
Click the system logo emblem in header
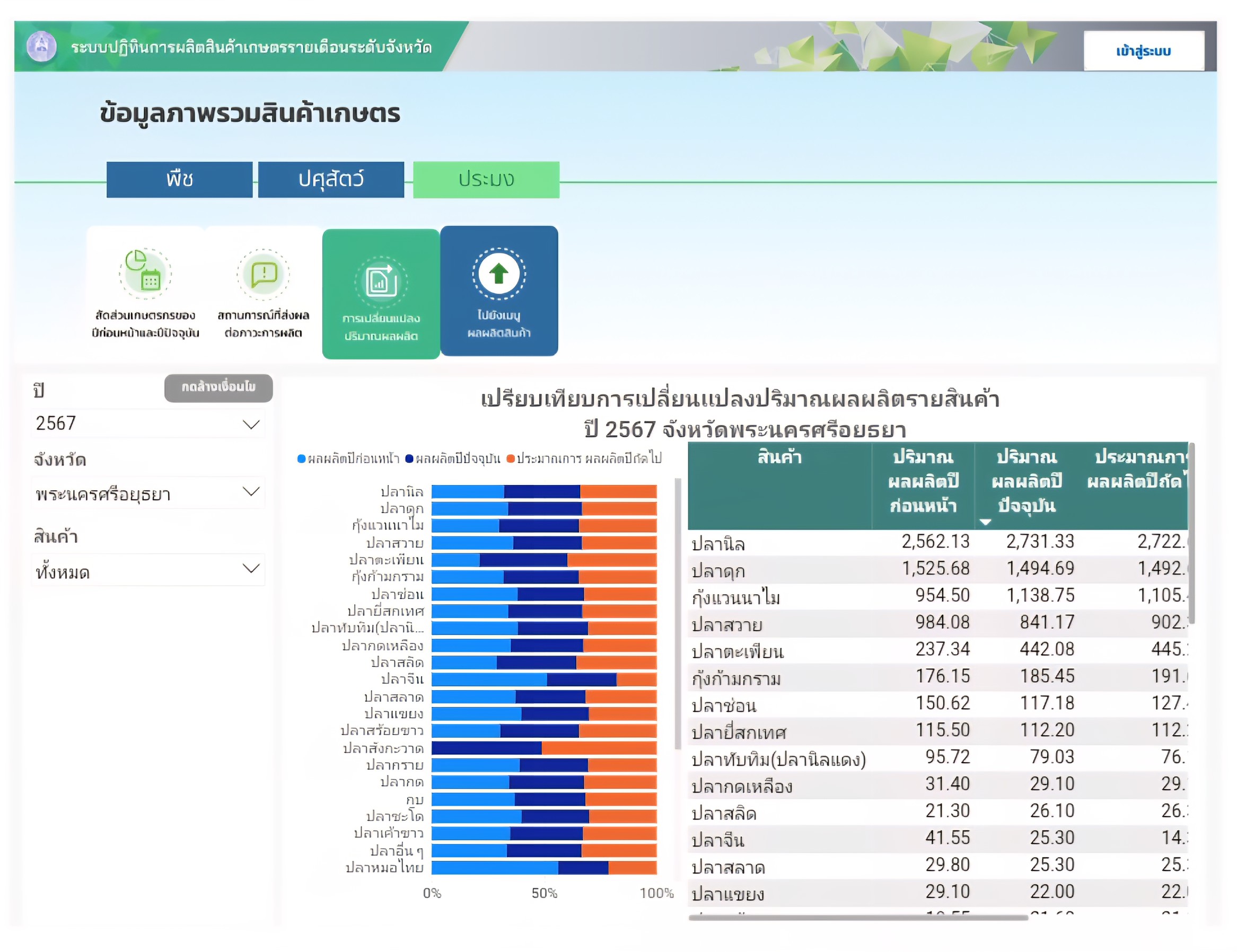[x=41, y=47]
